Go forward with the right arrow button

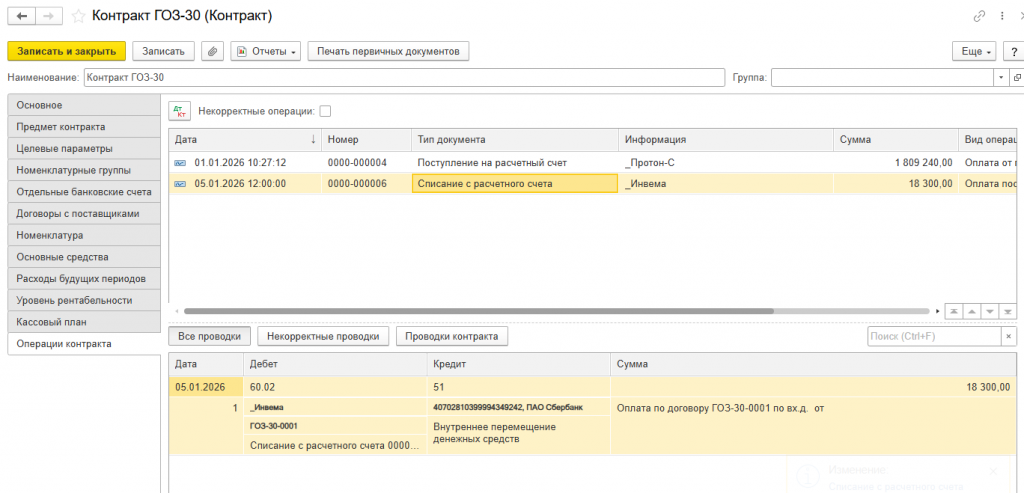[50, 16]
